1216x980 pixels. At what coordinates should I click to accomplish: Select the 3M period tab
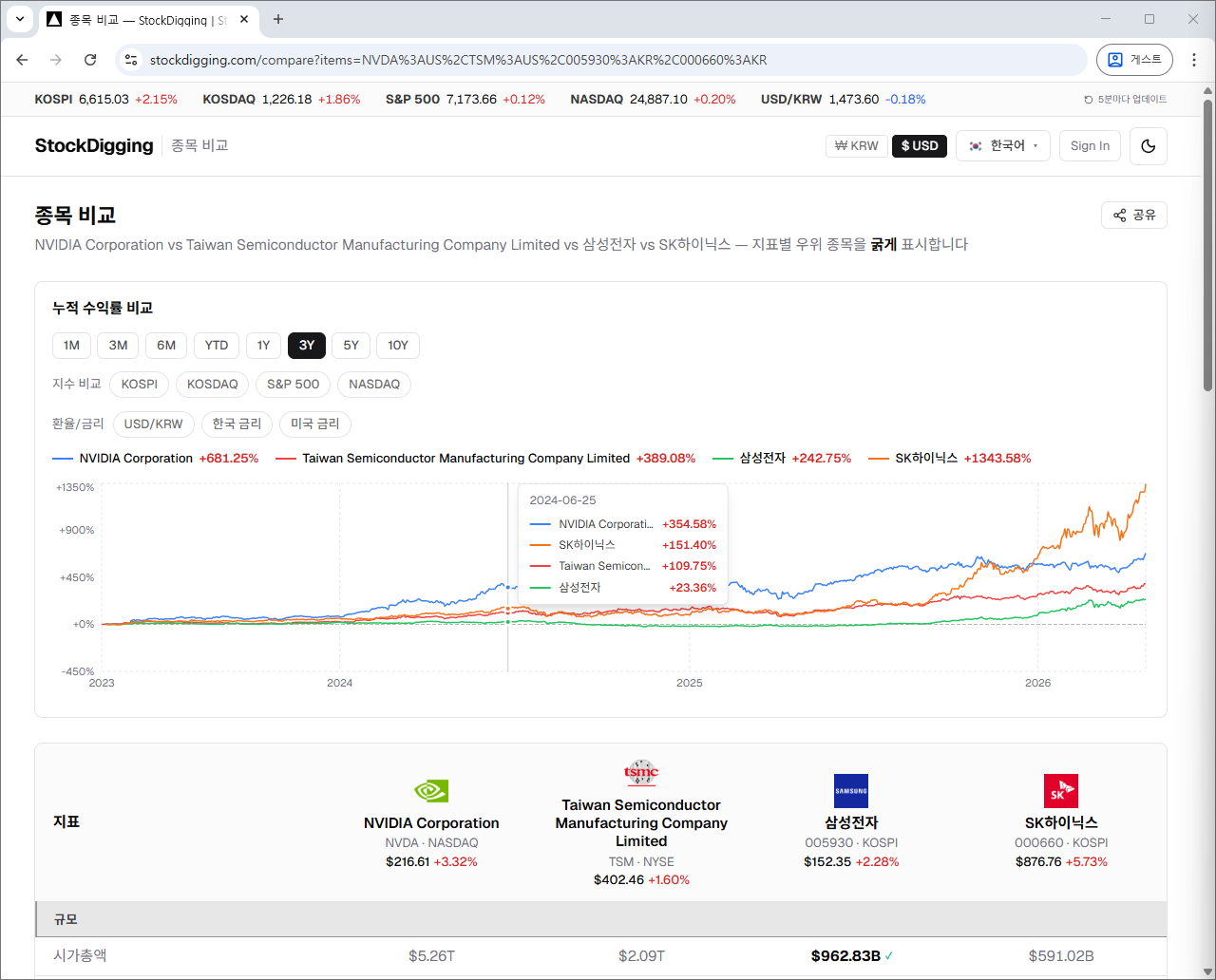coord(118,346)
